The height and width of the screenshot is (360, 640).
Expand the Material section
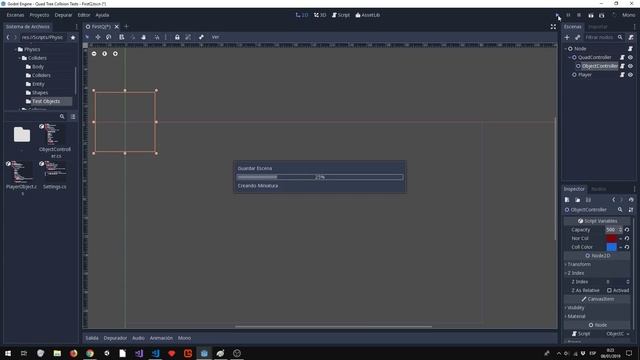tap(597, 316)
